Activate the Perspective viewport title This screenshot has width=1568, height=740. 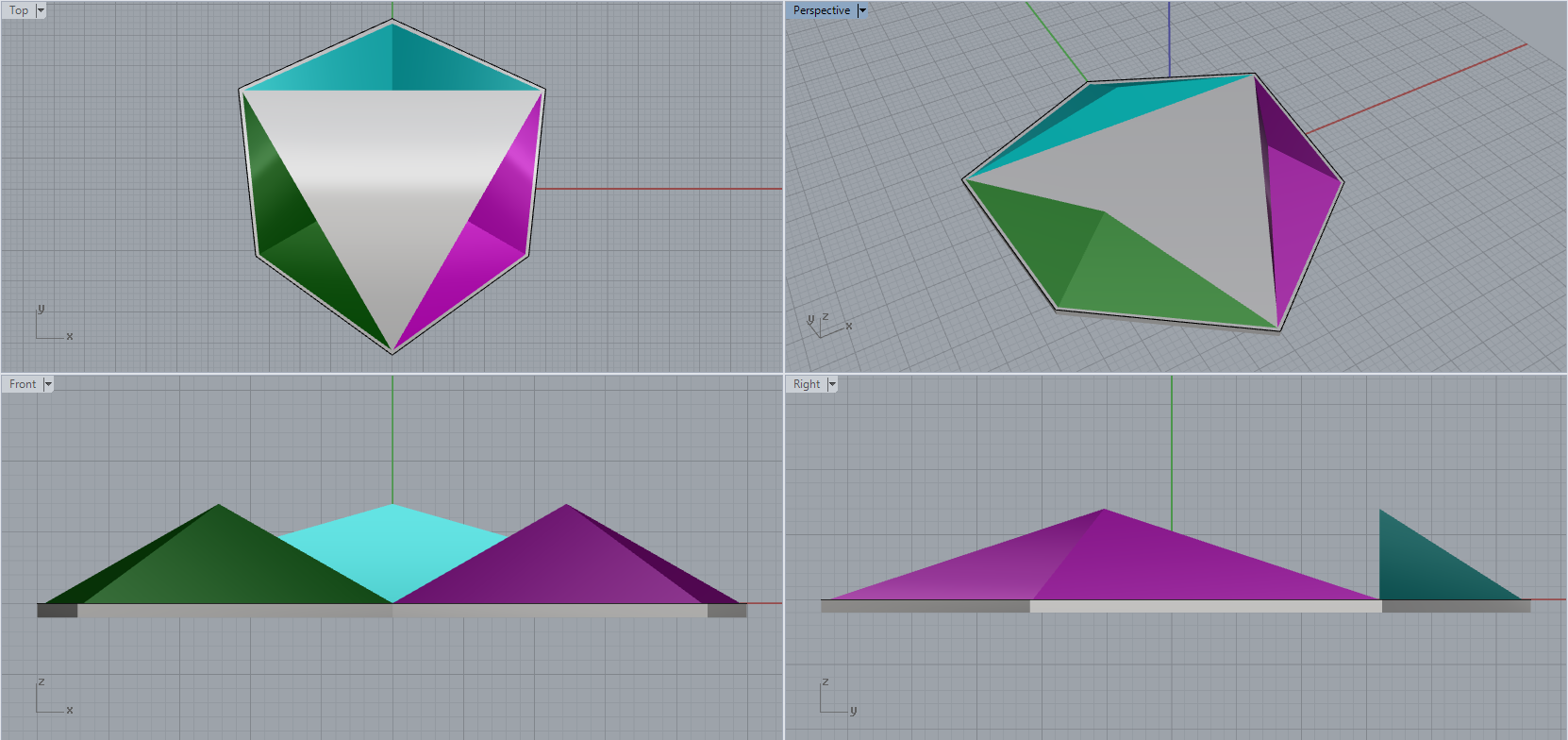point(821,10)
